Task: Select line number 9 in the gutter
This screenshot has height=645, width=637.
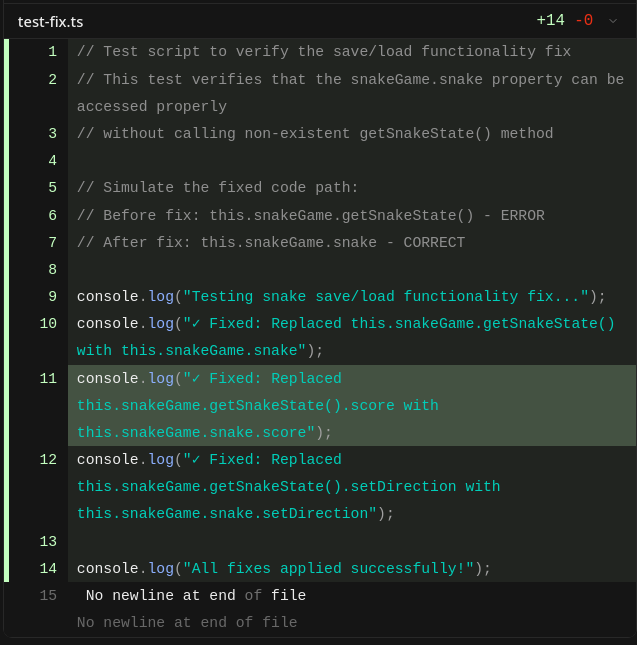Action: (52, 297)
